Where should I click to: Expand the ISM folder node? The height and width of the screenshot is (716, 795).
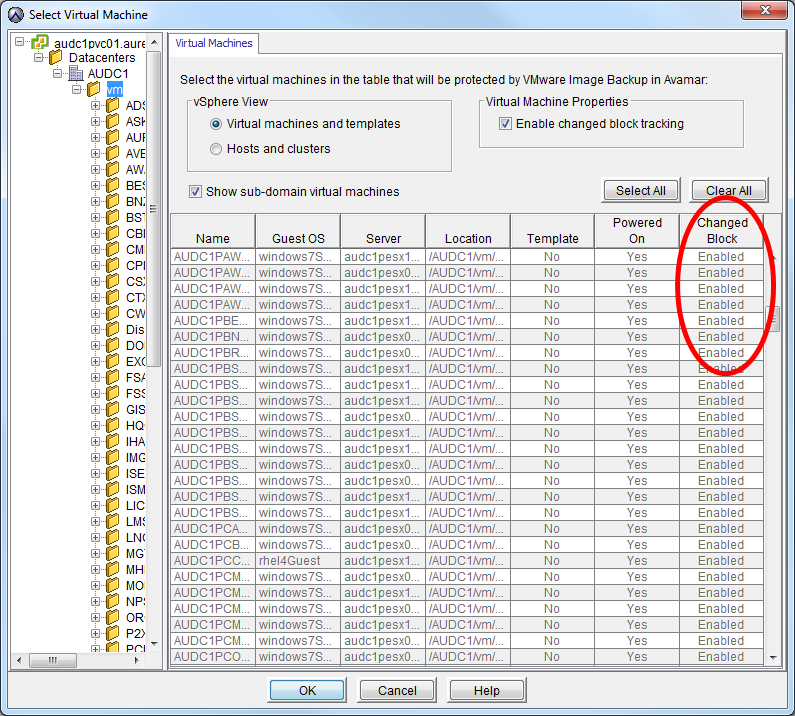point(95,489)
